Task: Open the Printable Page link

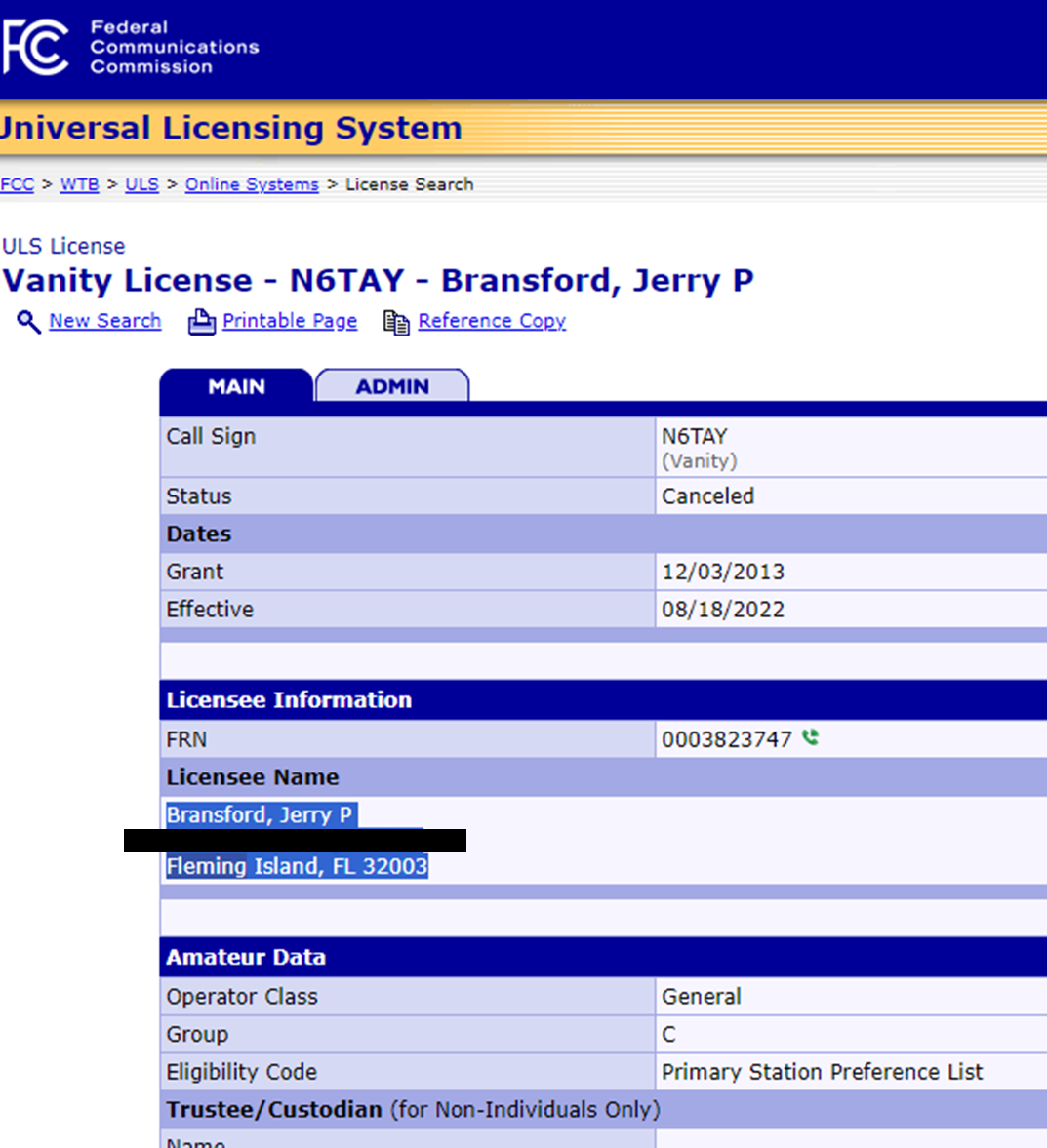Action: pos(289,321)
